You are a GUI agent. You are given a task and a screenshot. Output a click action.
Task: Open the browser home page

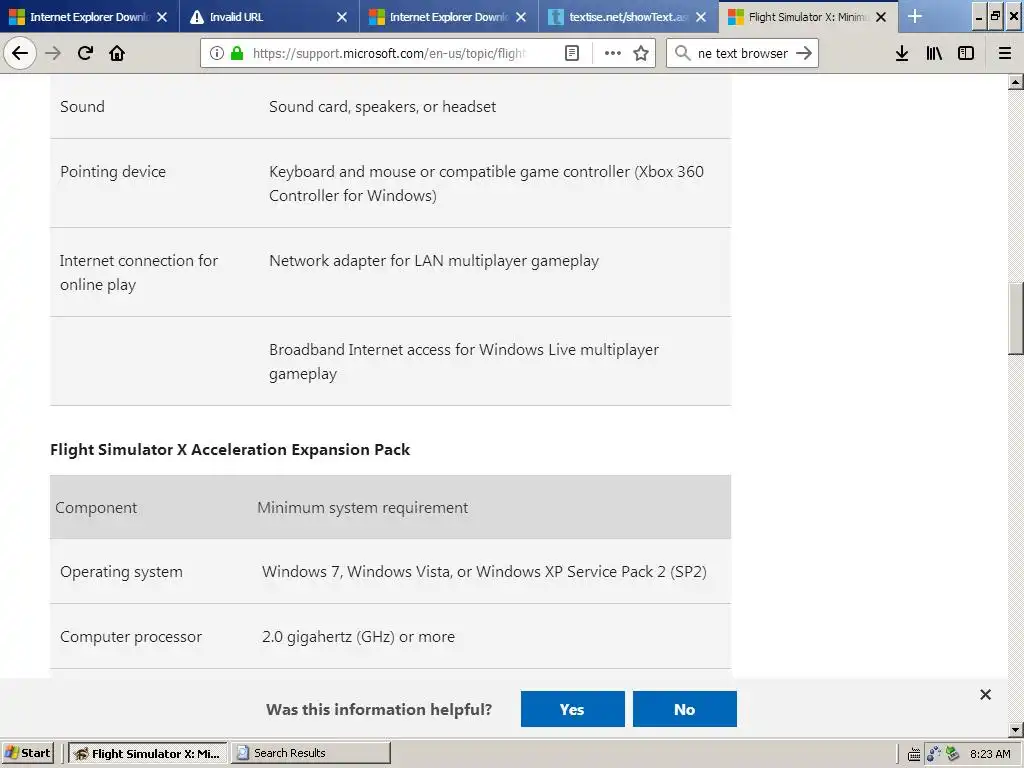click(x=117, y=53)
